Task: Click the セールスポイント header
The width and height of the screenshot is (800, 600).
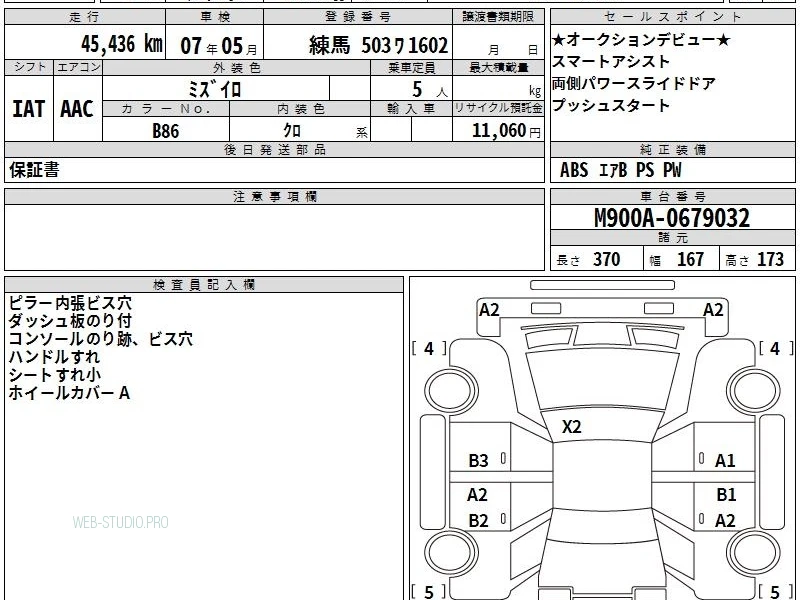Action: coord(672,17)
